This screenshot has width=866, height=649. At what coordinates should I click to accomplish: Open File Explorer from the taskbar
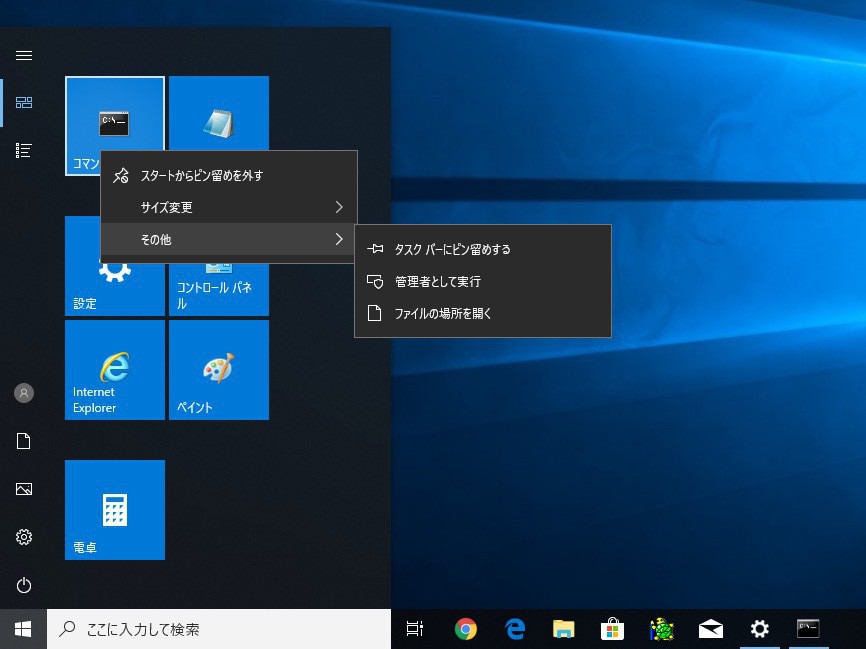tap(564, 629)
